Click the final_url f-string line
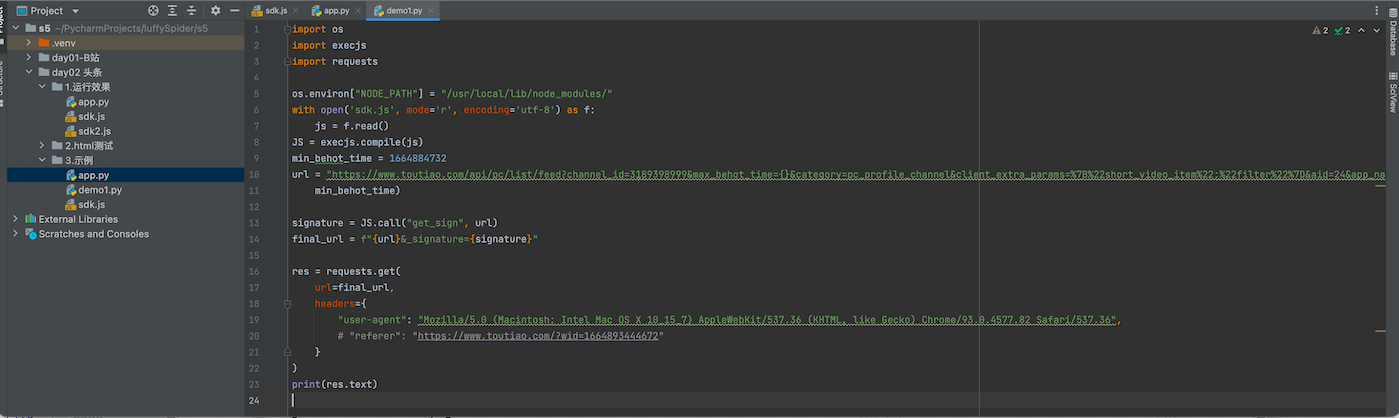 (415, 239)
